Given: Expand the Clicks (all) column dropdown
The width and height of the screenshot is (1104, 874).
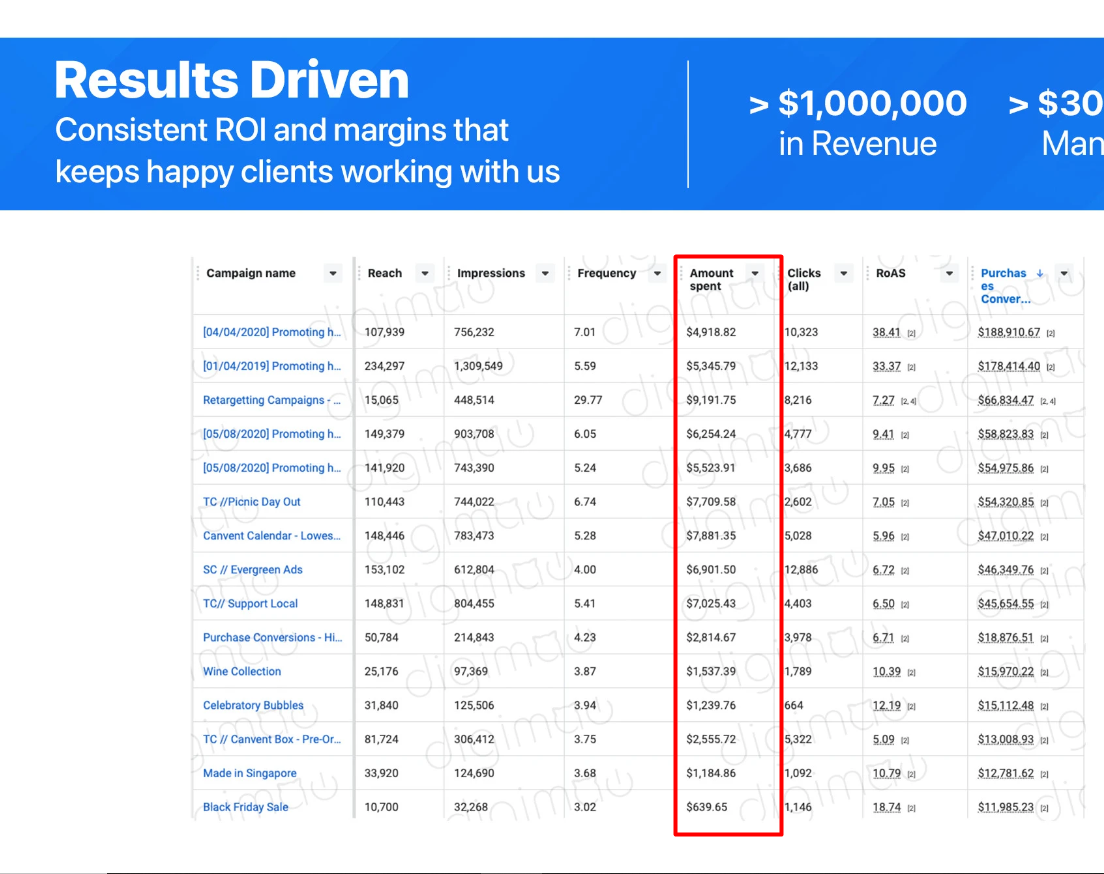Looking at the screenshot, I should [844, 274].
